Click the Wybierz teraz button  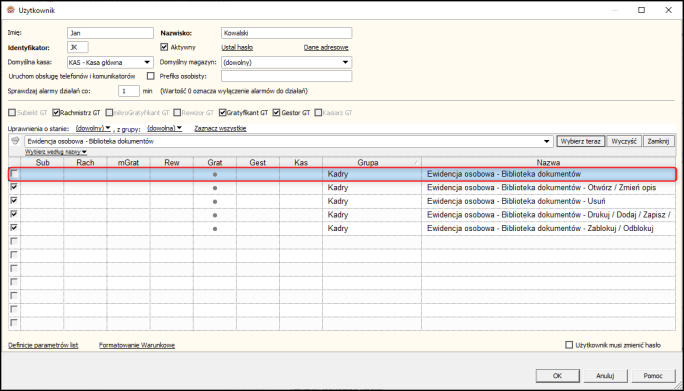581,141
